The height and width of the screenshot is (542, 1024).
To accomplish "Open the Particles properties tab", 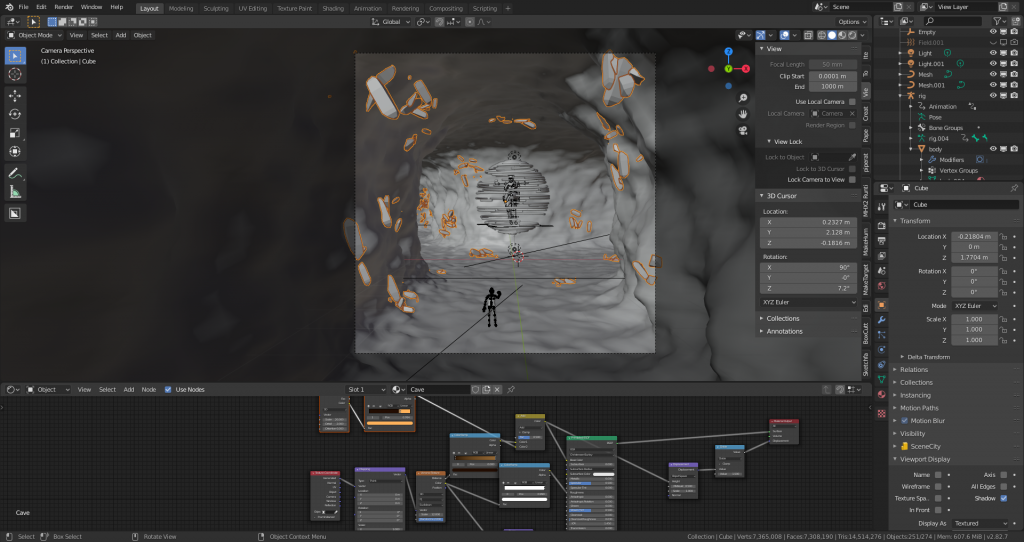I will pyautogui.click(x=882, y=334).
